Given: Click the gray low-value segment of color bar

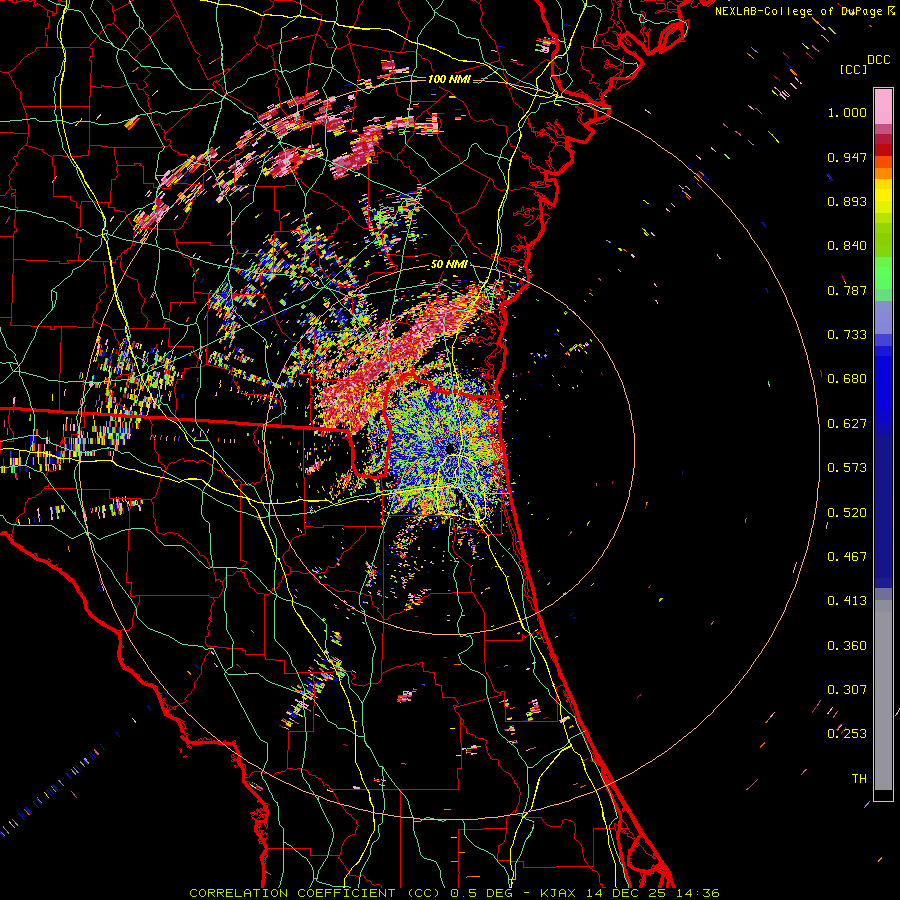Looking at the screenshot, I should [883, 695].
